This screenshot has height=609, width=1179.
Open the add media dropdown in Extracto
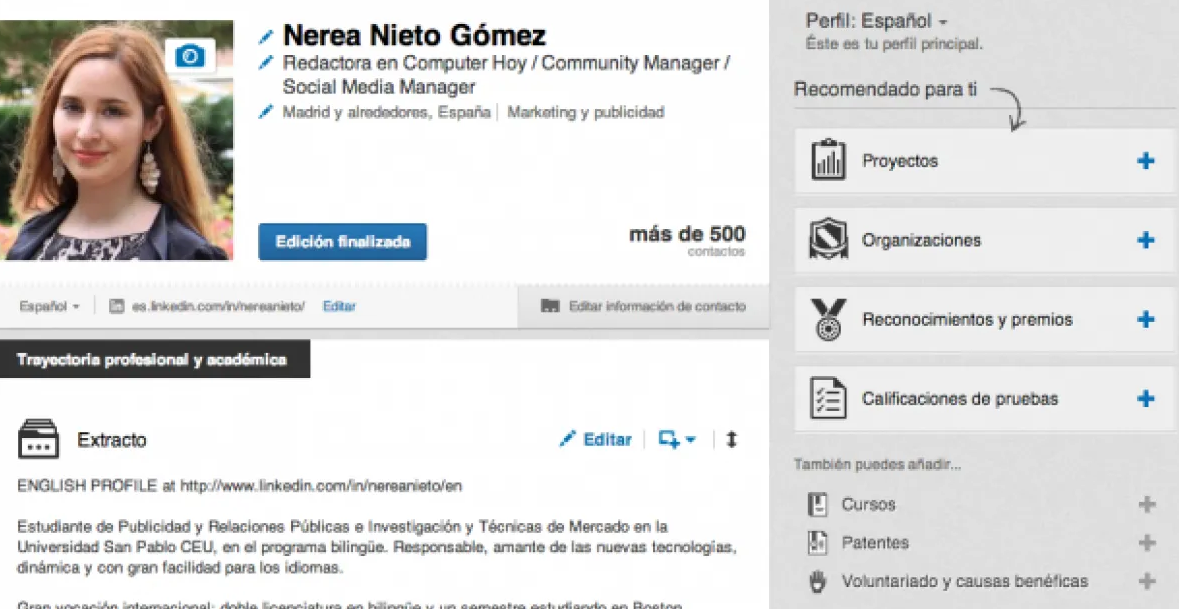click(677, 439)
